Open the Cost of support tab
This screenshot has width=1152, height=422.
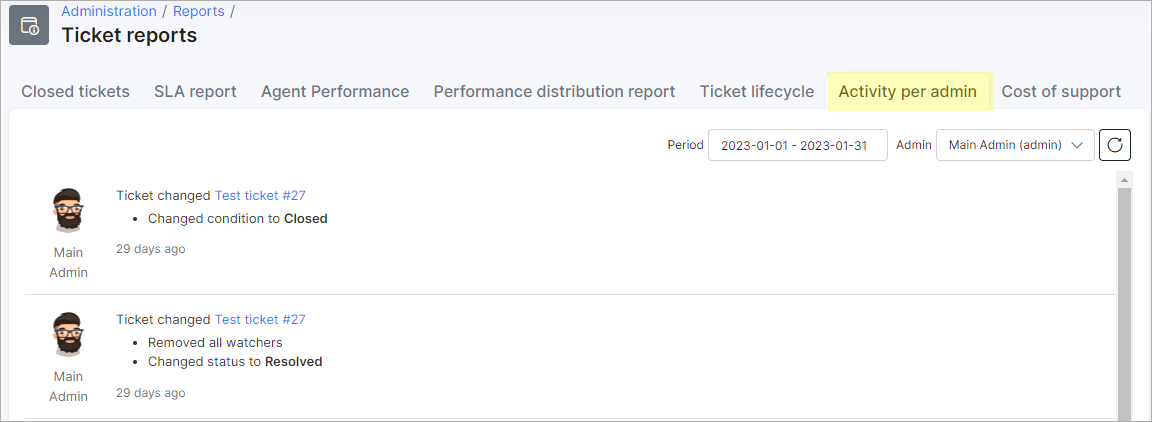pos(1062,92)
